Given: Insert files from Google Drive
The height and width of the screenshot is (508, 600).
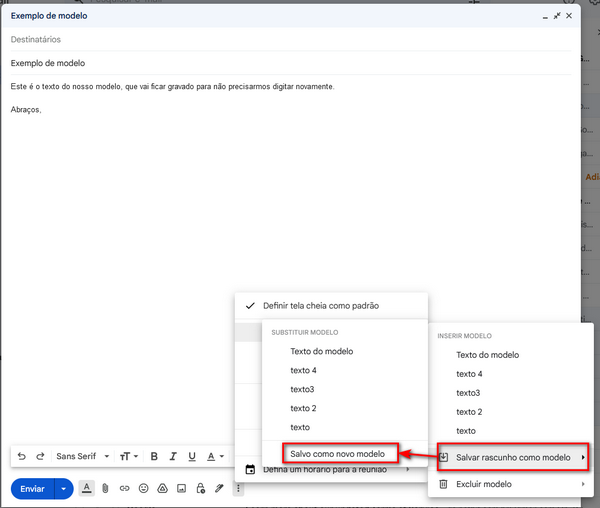Looking at the screenshot, I should pos(163,488).
